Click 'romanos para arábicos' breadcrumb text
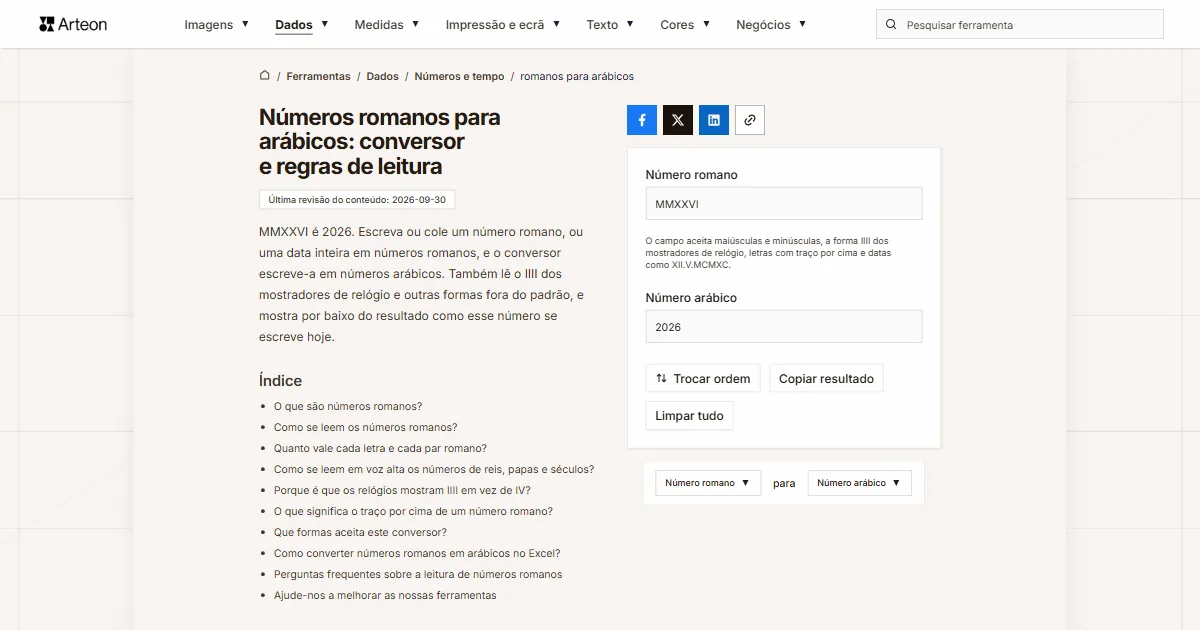This screenshot has height=630, width=1200. (577, 76)
